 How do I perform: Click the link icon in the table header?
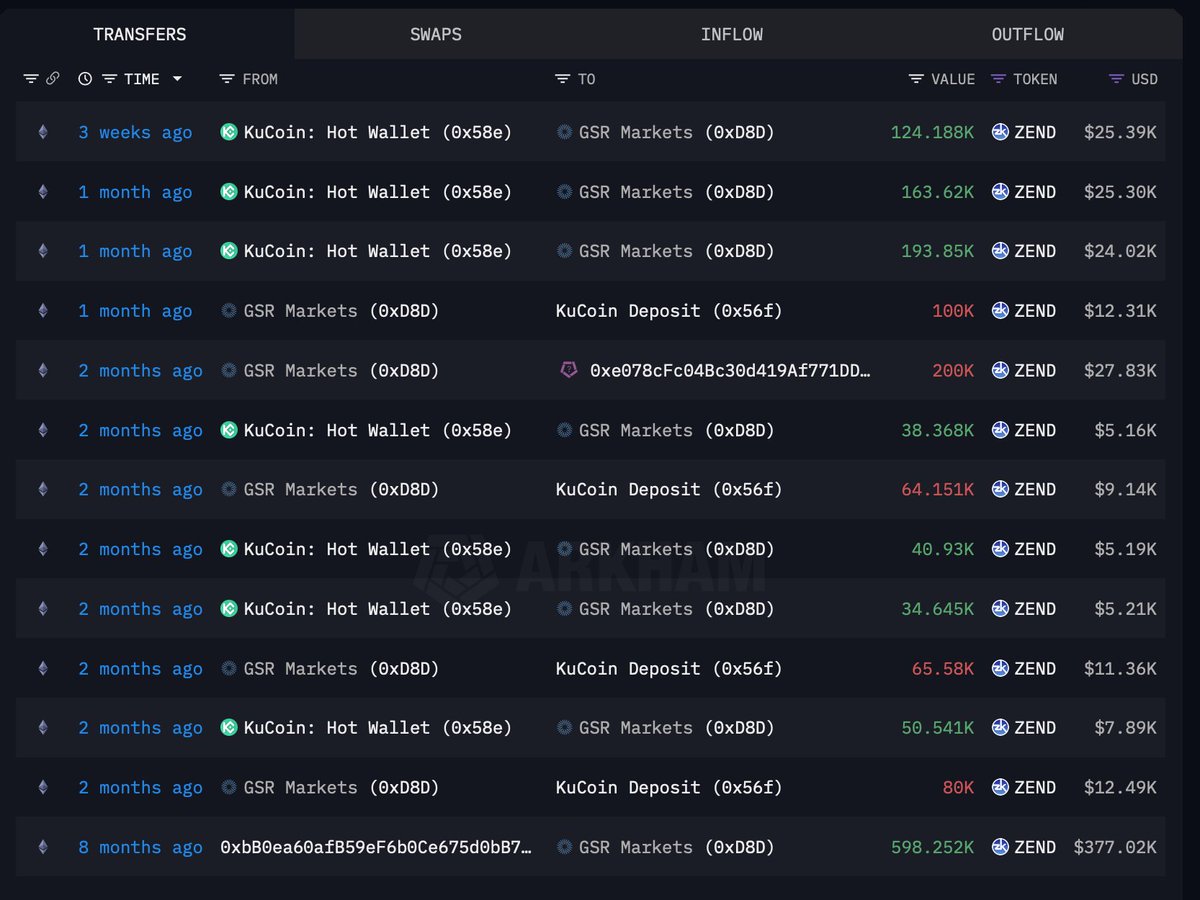point(53,79)
